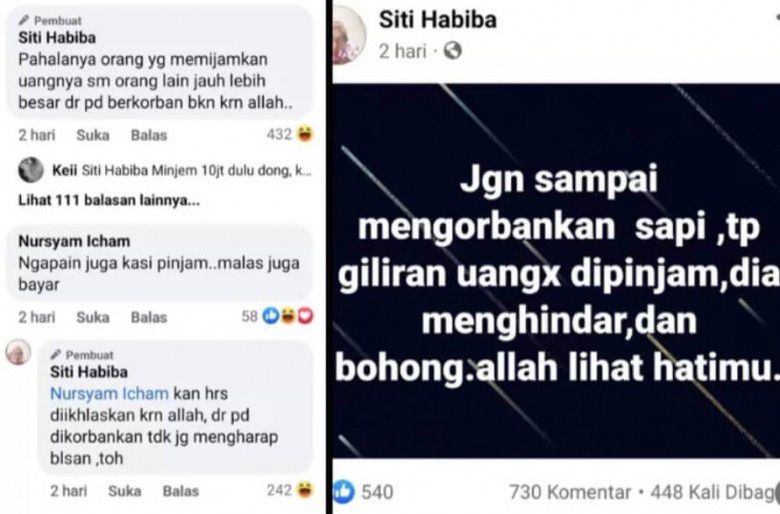The image size is (780, 514).
Task: Reply to Nursyam Icham's comment via Balas
Action: coord(149,317)
